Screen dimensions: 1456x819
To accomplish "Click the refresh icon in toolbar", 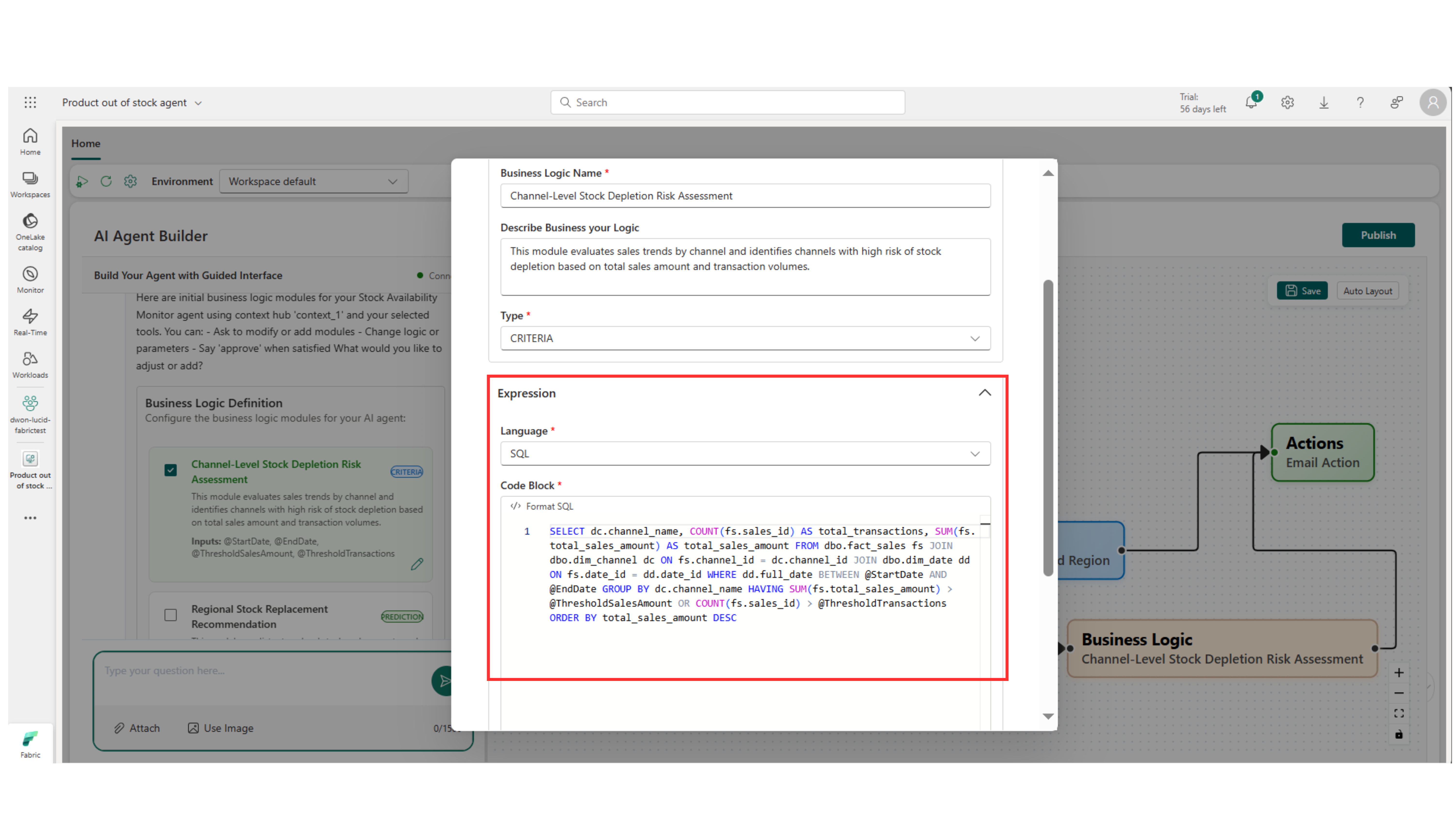I will click(106, 182).
